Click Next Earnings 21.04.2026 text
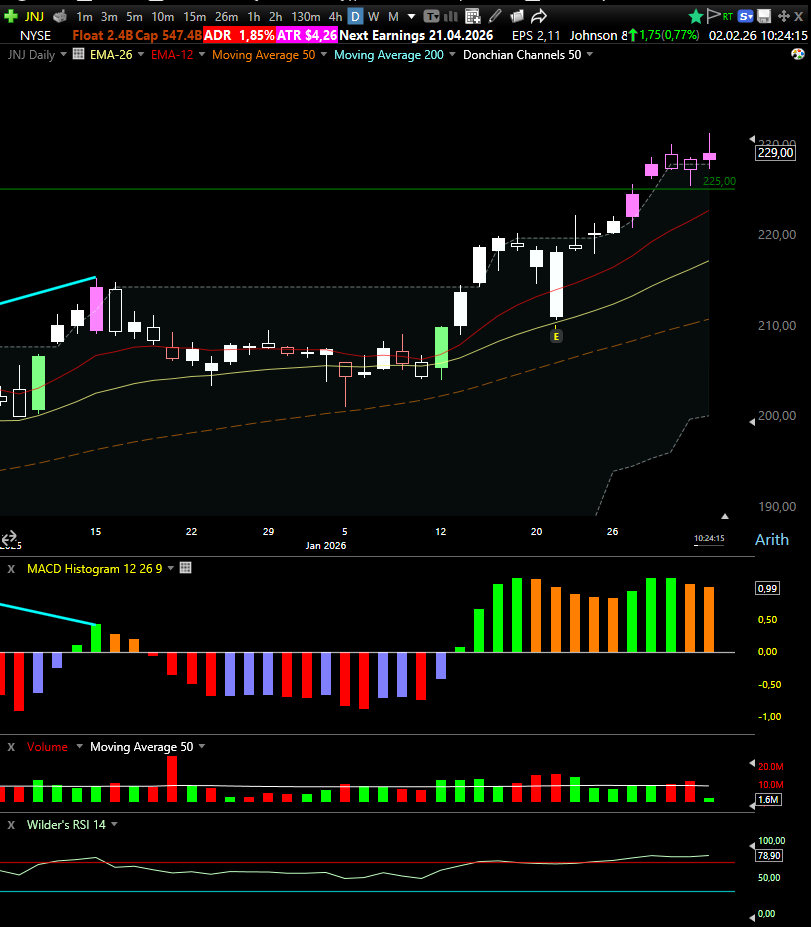The width and height of the screenshot is (811, 927). coord(416,35)
